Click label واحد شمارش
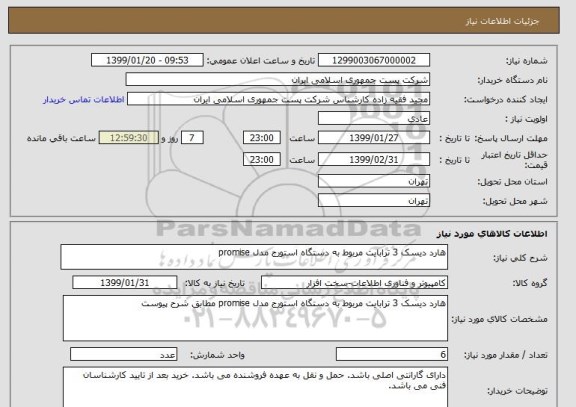The image size is (576, 407). click(x=217, y=355)
